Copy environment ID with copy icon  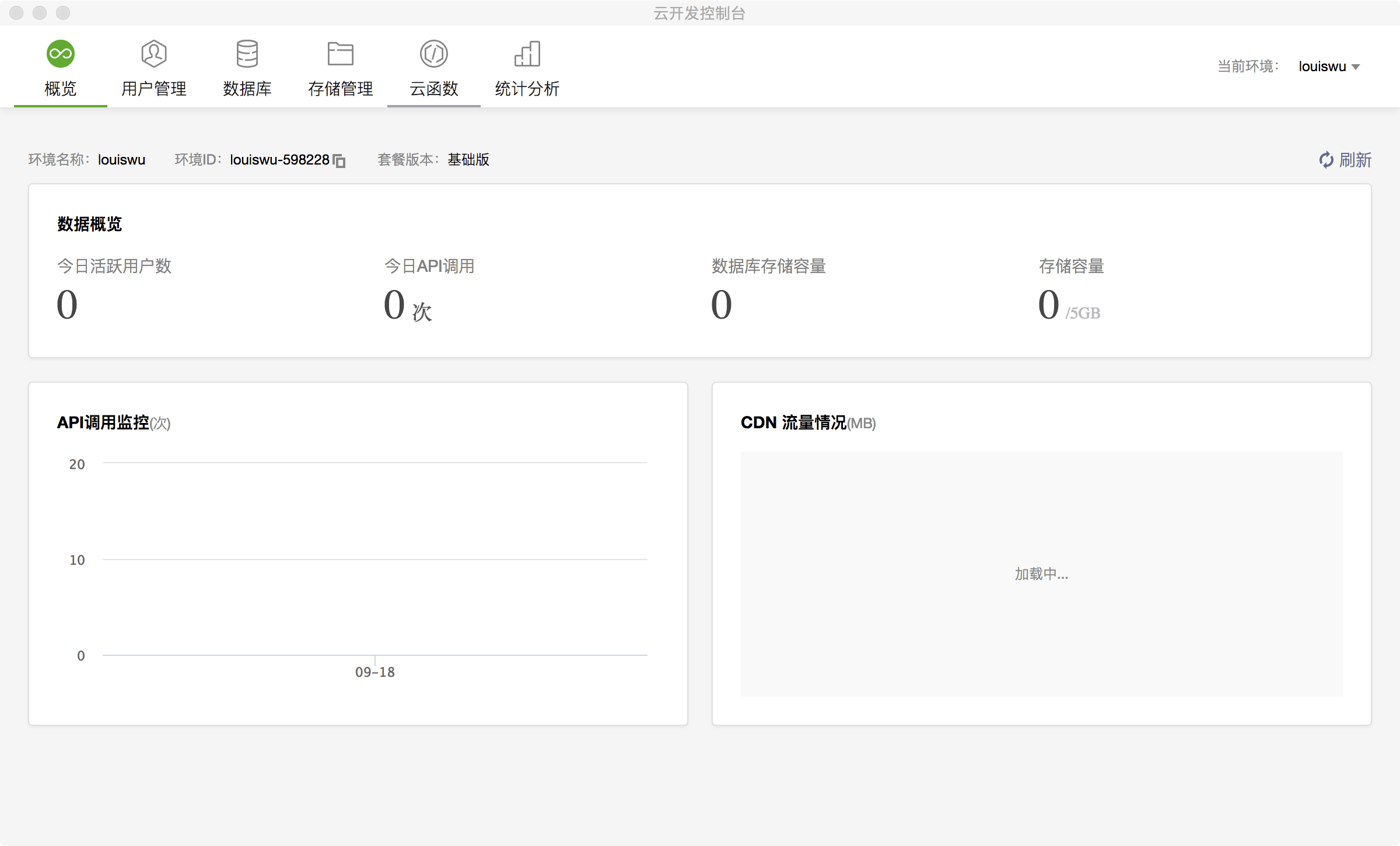(x=339, y=160)
